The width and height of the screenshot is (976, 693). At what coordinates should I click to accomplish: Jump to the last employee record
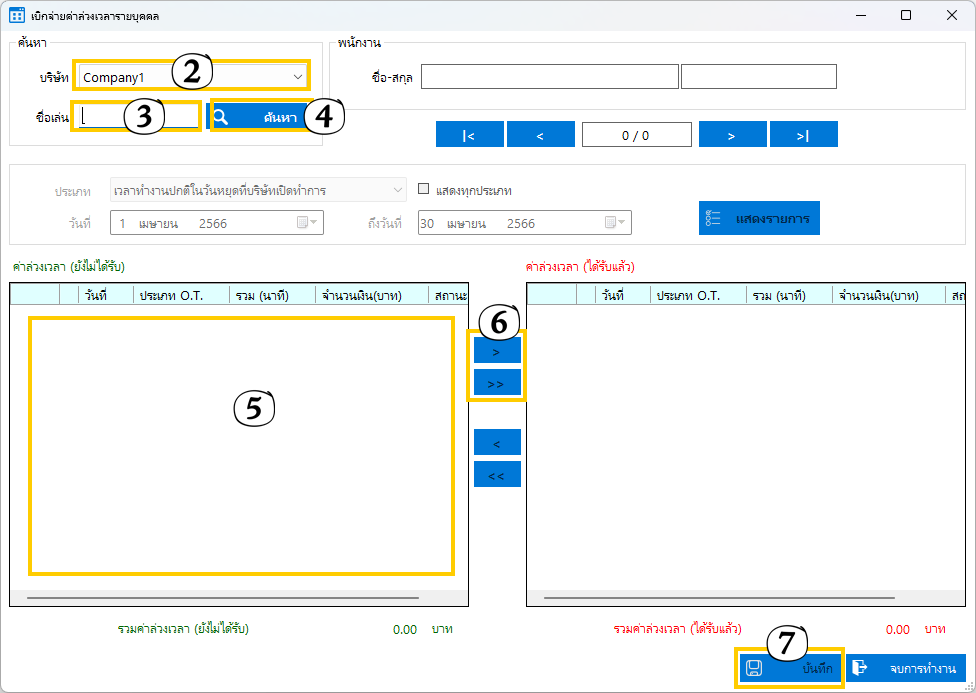(803, 135)
